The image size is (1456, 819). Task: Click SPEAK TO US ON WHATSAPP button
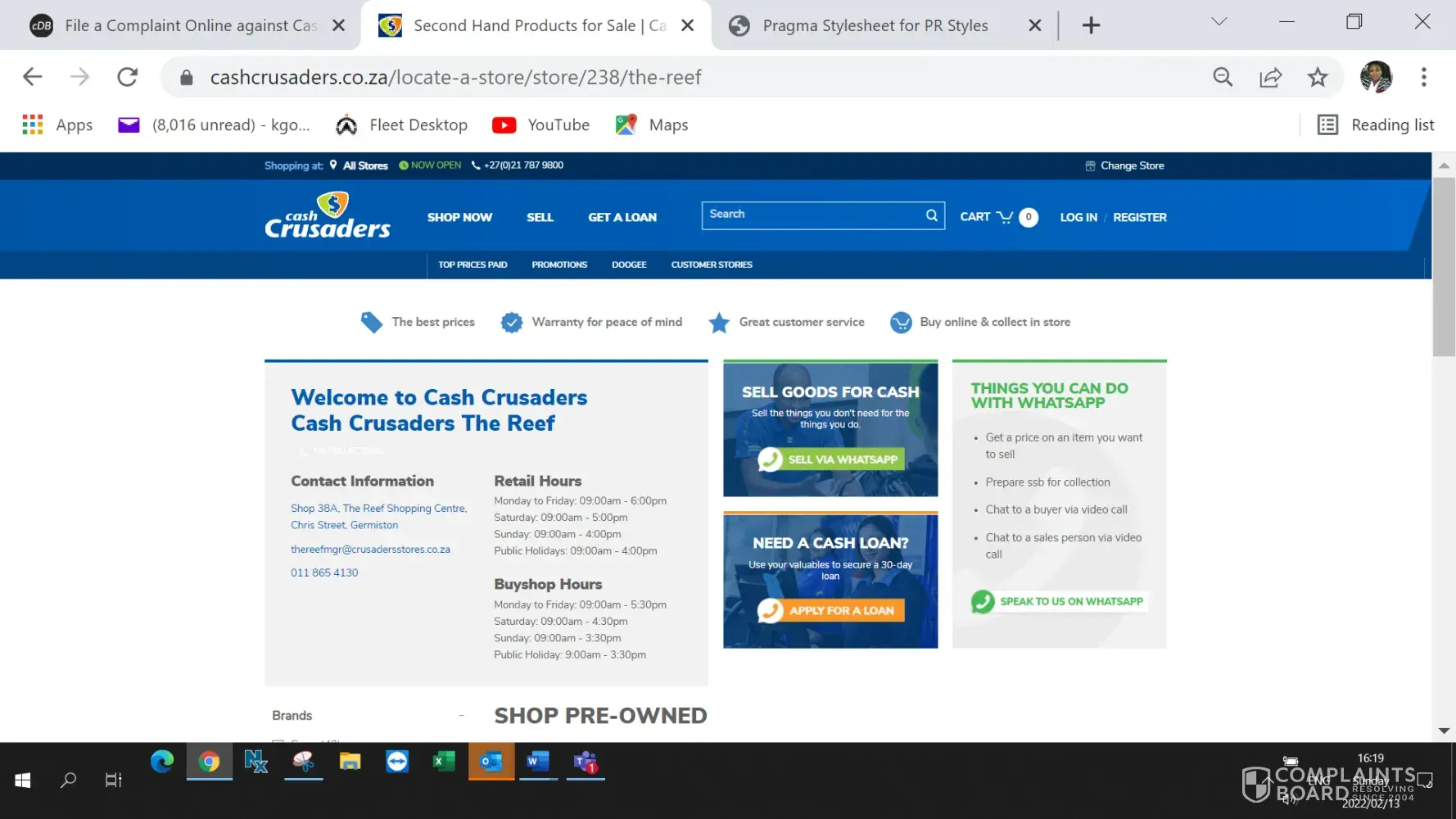tap(1058, 601)
